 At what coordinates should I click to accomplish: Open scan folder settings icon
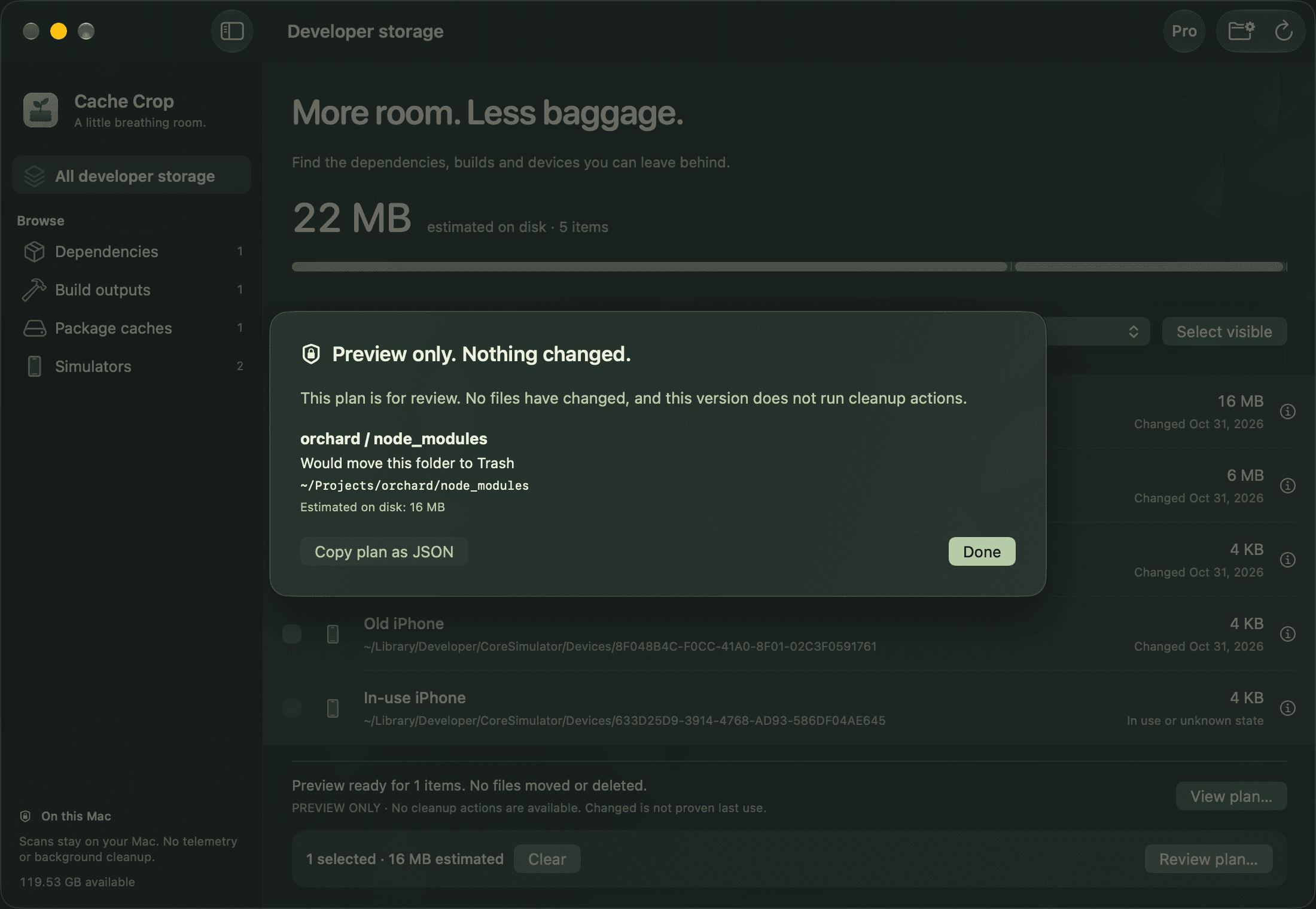(x=1241, y=31)
